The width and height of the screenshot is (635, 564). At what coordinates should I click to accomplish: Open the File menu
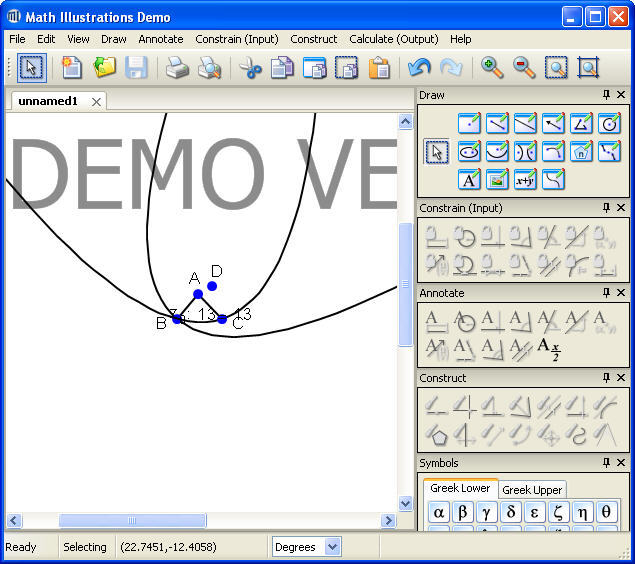[17, 39]
